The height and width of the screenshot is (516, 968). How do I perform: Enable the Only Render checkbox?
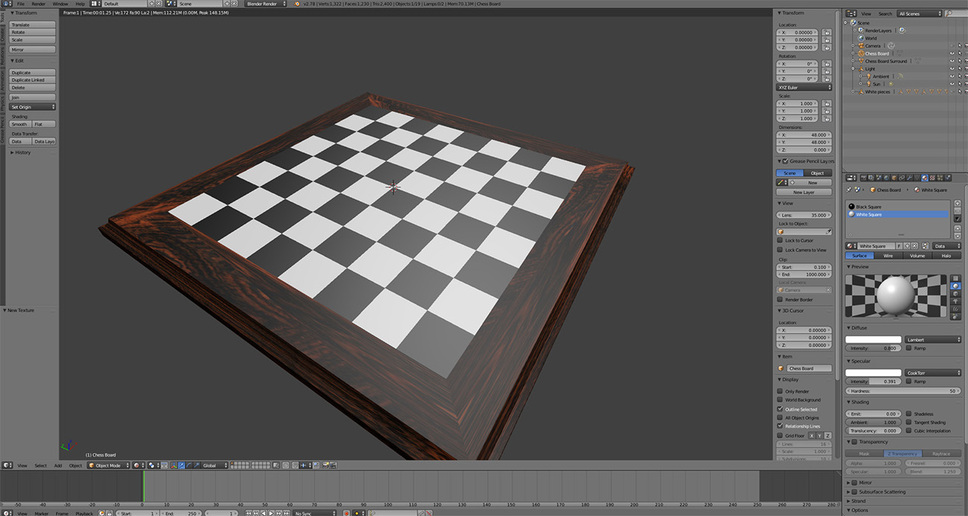(x=781, y=391)
